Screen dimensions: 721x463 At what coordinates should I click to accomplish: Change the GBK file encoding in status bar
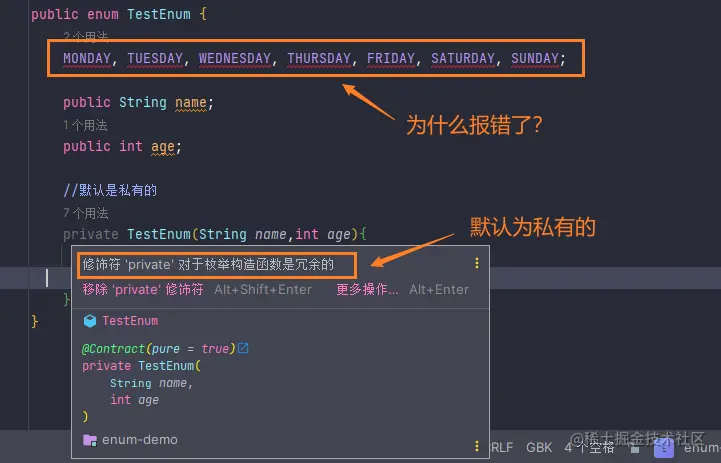[539, 447]
